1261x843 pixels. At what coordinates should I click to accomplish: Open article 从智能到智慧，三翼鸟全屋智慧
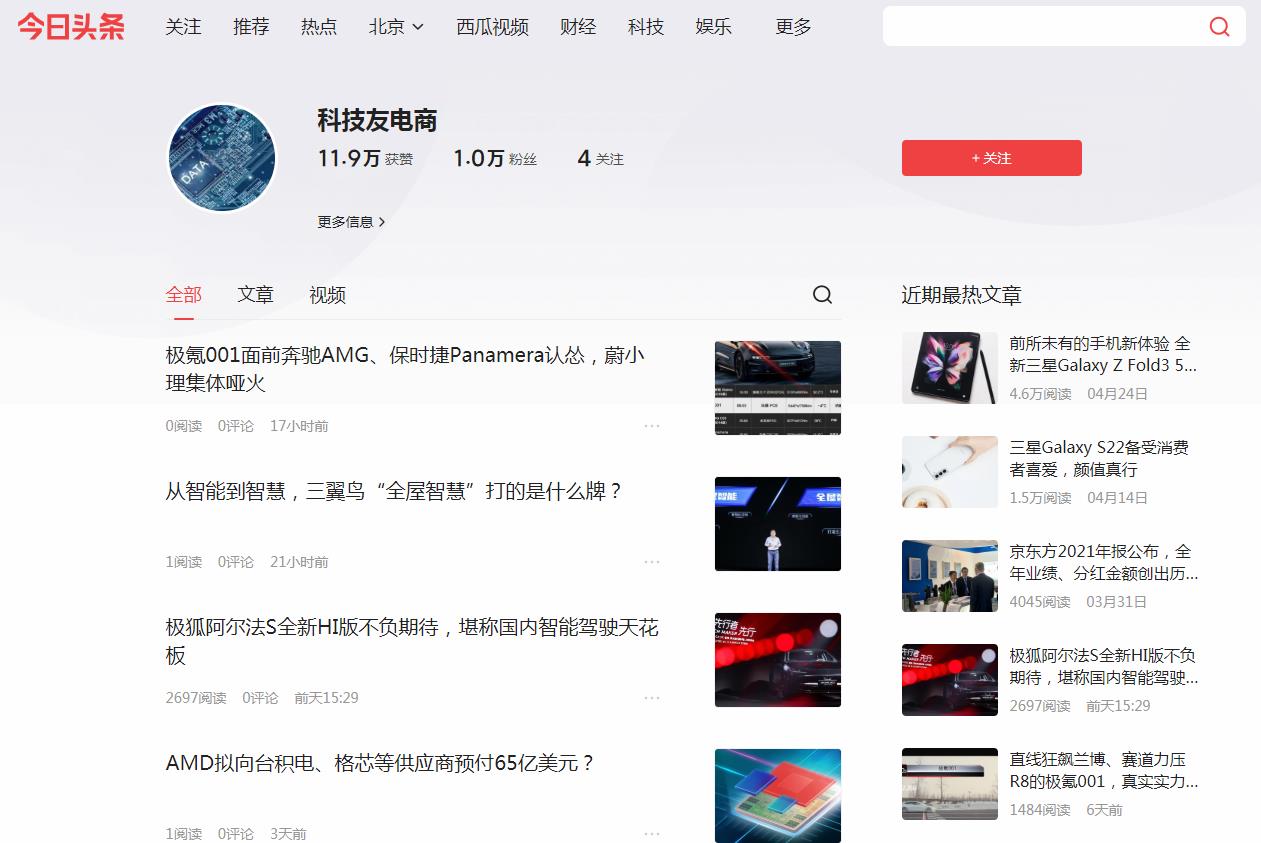click(395, 492)
